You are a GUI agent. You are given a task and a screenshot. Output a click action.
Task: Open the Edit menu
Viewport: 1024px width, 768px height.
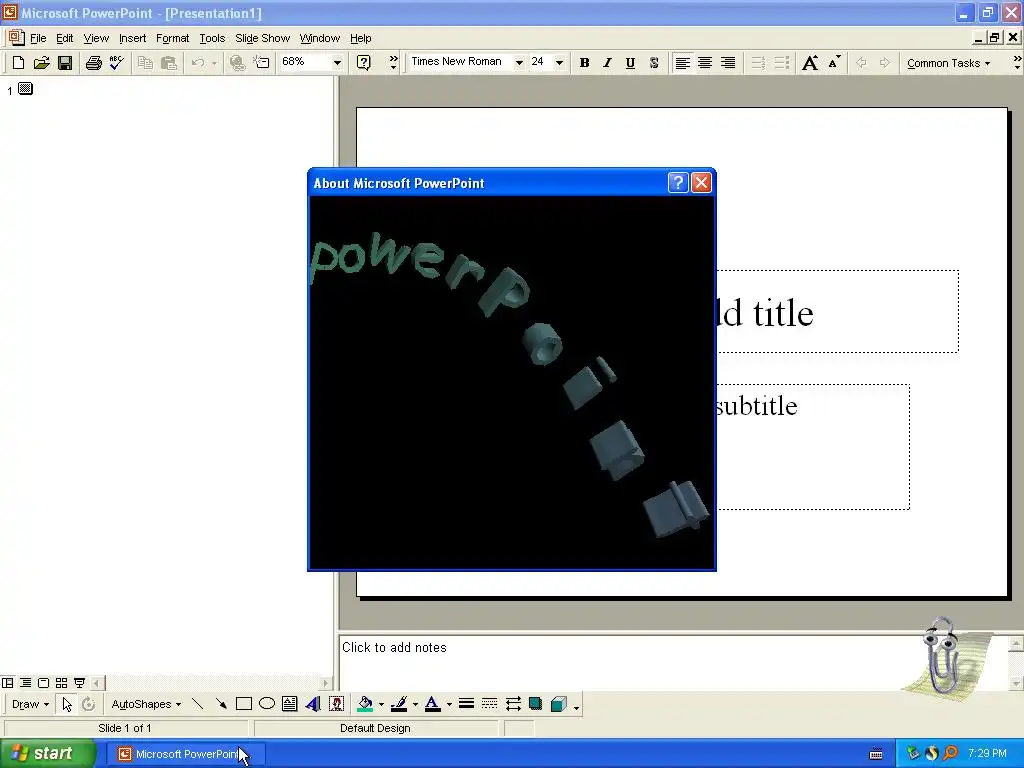(x=65, y=38)
